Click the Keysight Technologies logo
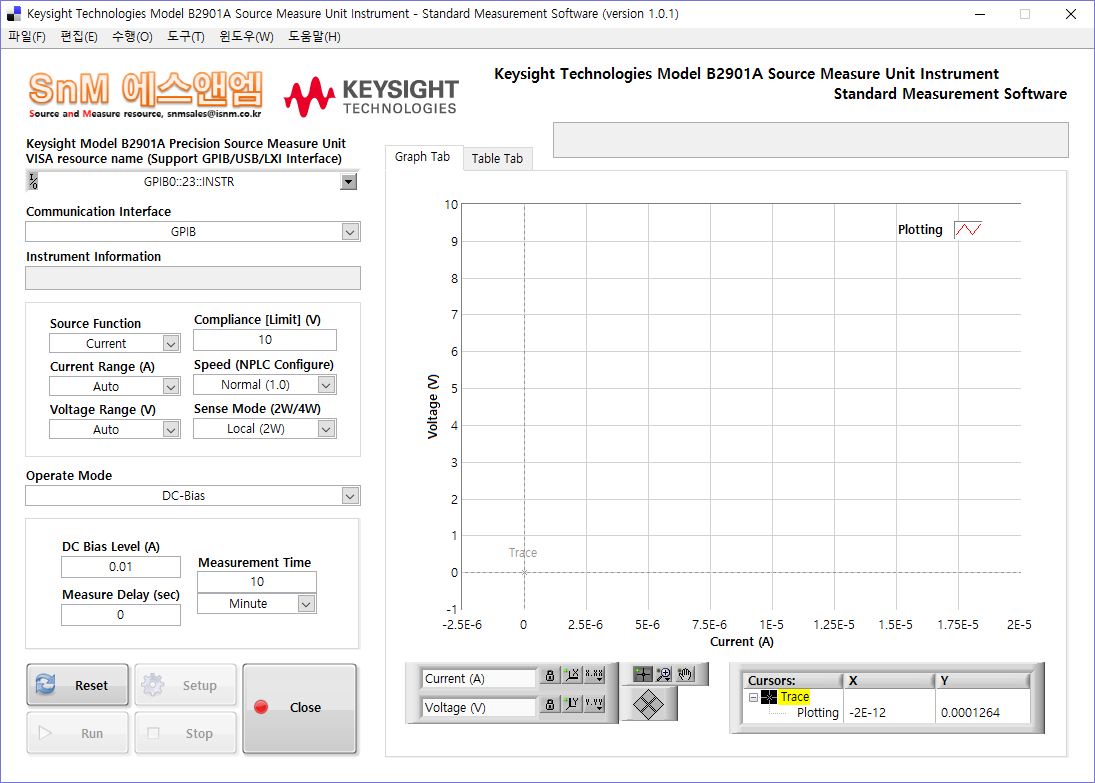 [x=371, y=96]
